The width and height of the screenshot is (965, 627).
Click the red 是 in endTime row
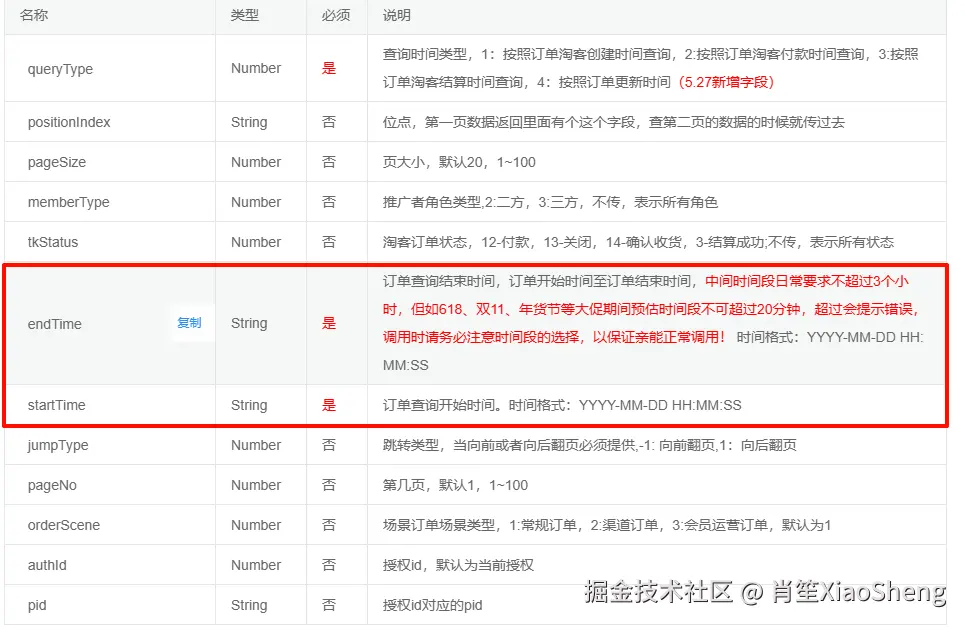(329, 324)
